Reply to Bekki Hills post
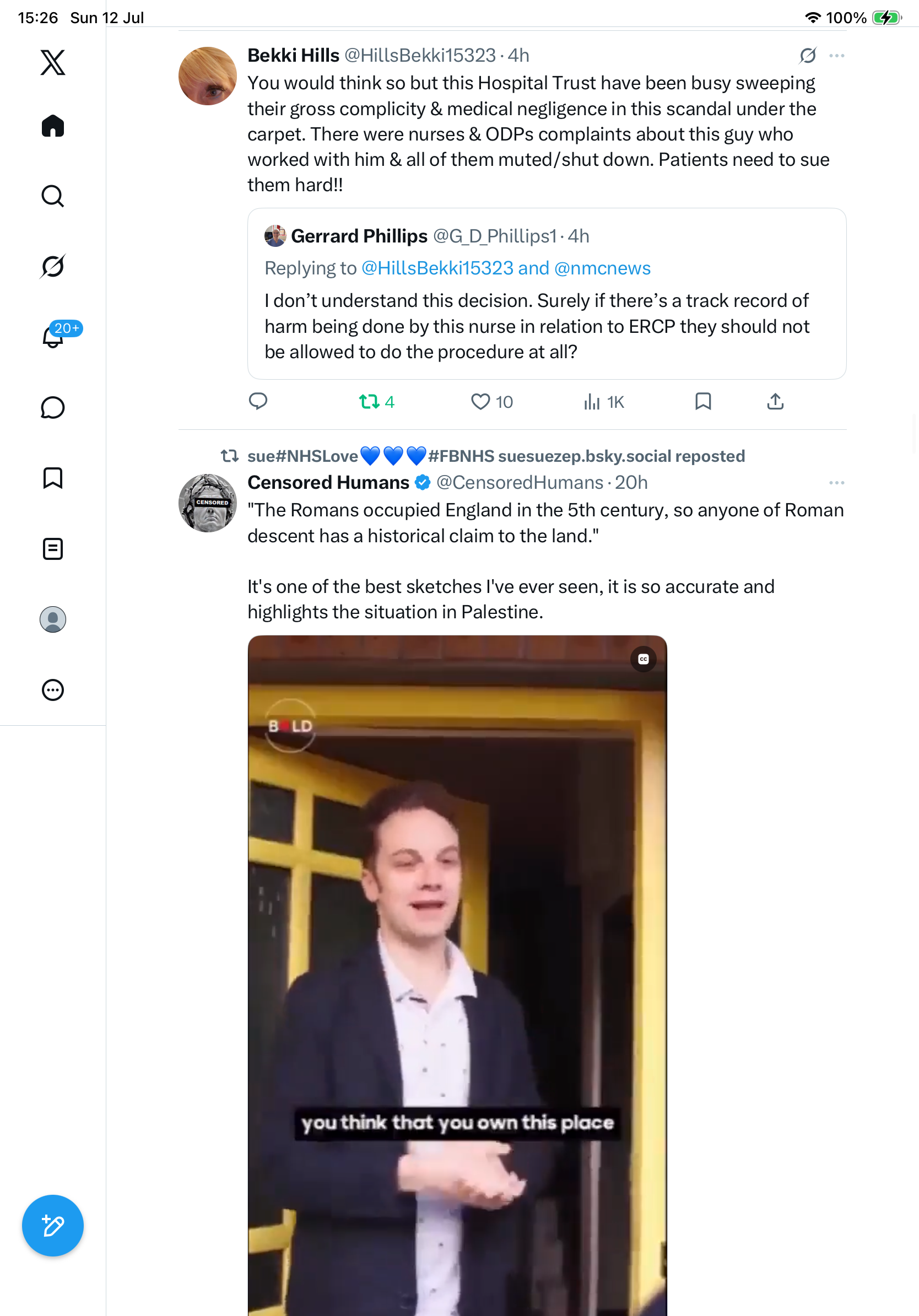 pos(258,401)
